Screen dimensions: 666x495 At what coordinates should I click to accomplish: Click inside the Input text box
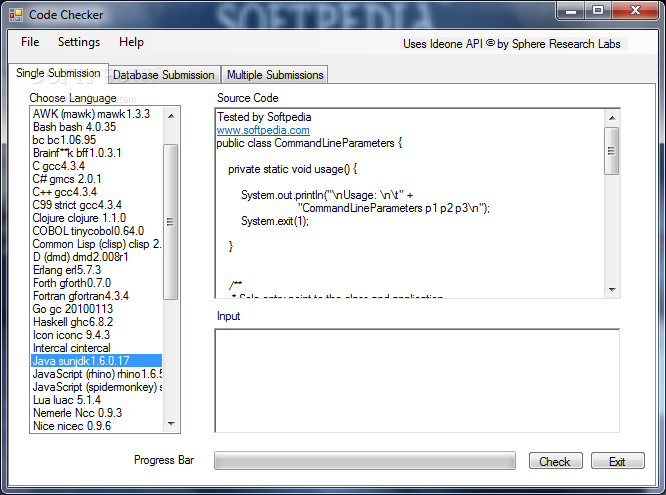(x=417, y=381)
